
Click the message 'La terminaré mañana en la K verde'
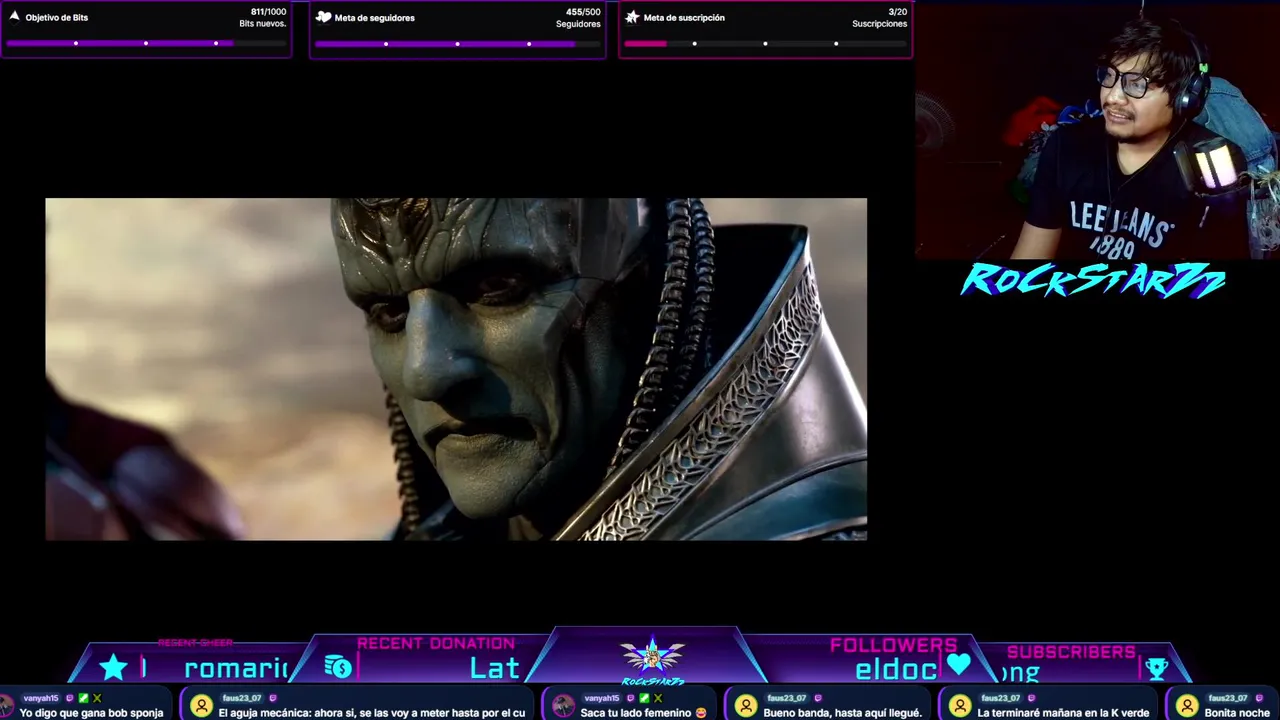coord(1063,713)
